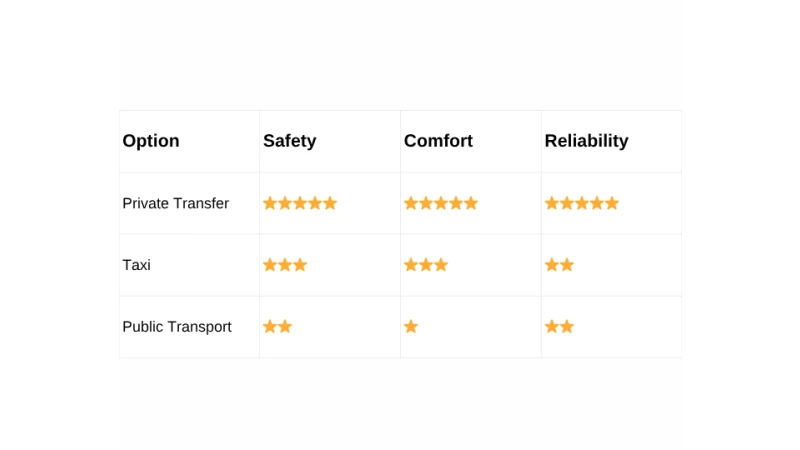The image size is (800, 450).
Task: Click the Private Transfer Comfort star rating
Action: [x=441, y=203]
